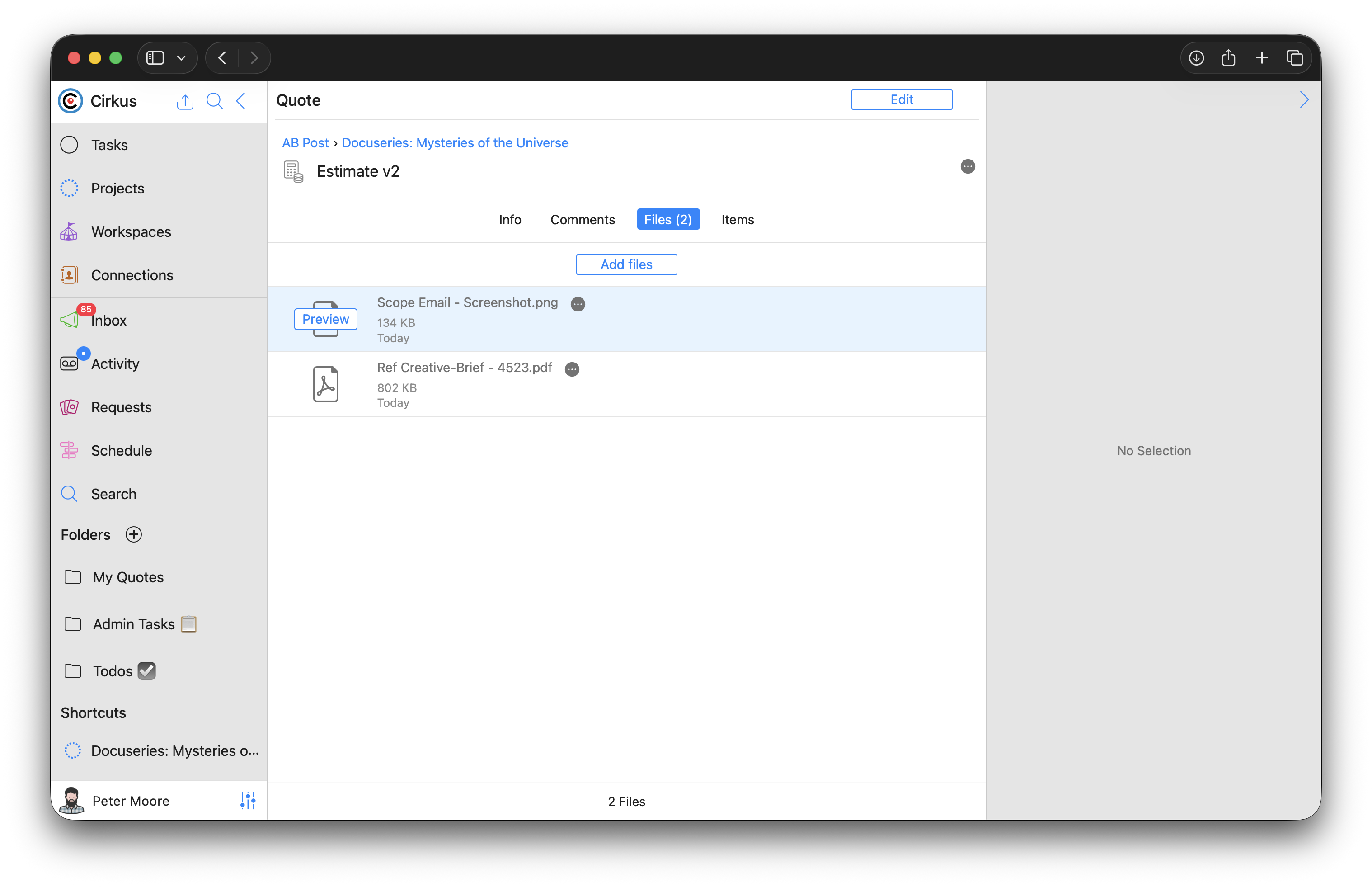Add a new folder with plus icon
The image size is (1372, 887).
134,534
